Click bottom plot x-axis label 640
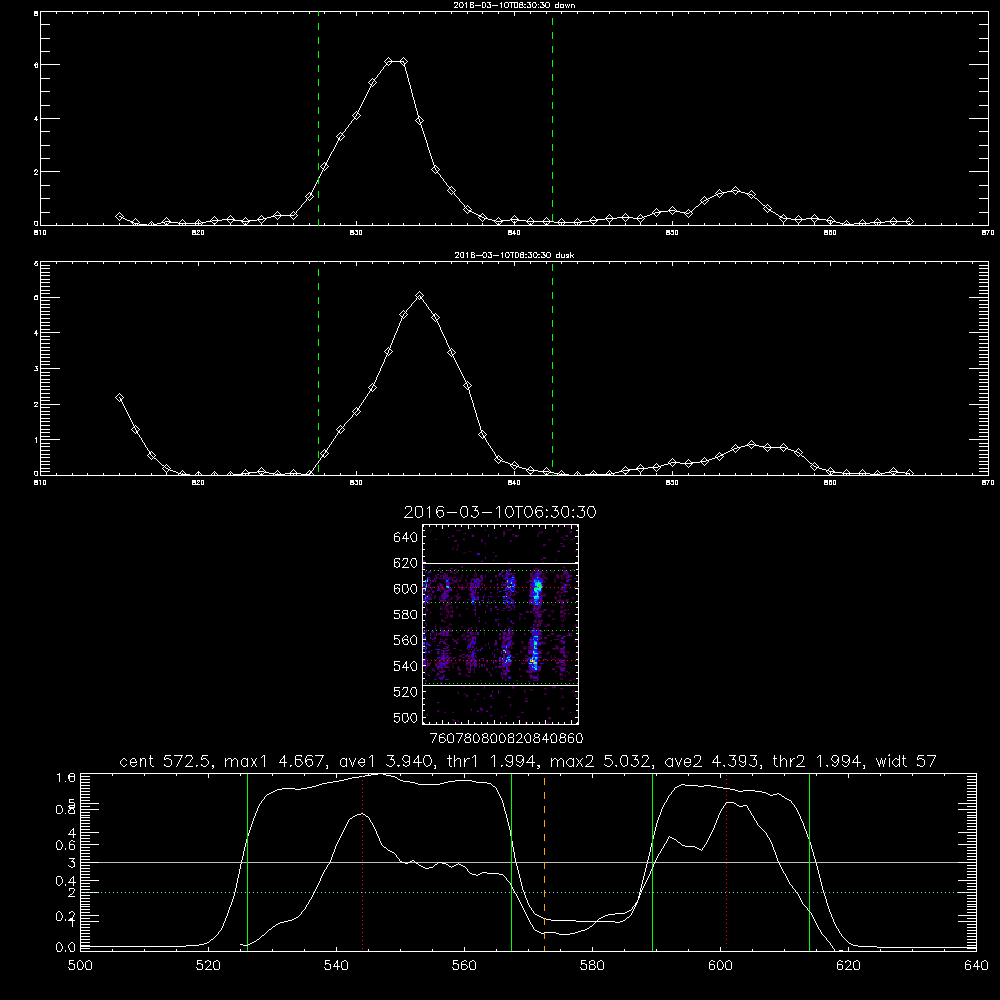Image resolution: width=1000 pixels, height=1000 pixels. [x=976, y=966]
